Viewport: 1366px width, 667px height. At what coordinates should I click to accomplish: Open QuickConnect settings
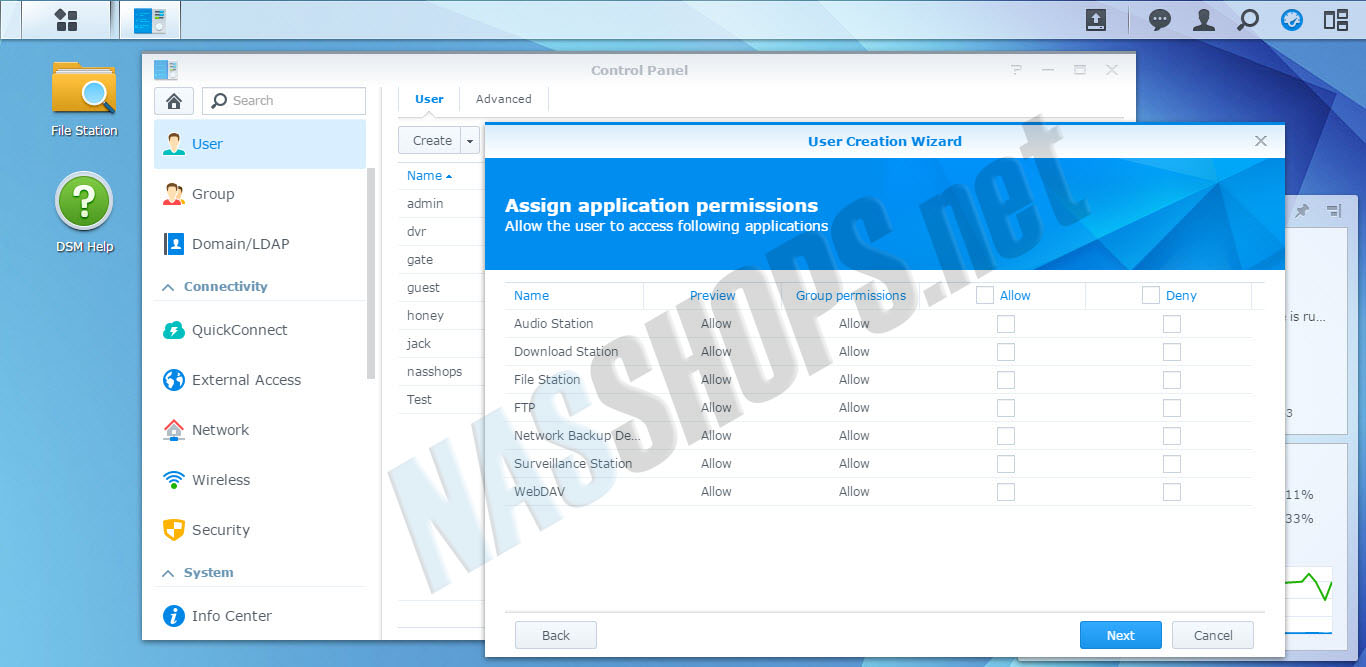[x=260, y=330]
